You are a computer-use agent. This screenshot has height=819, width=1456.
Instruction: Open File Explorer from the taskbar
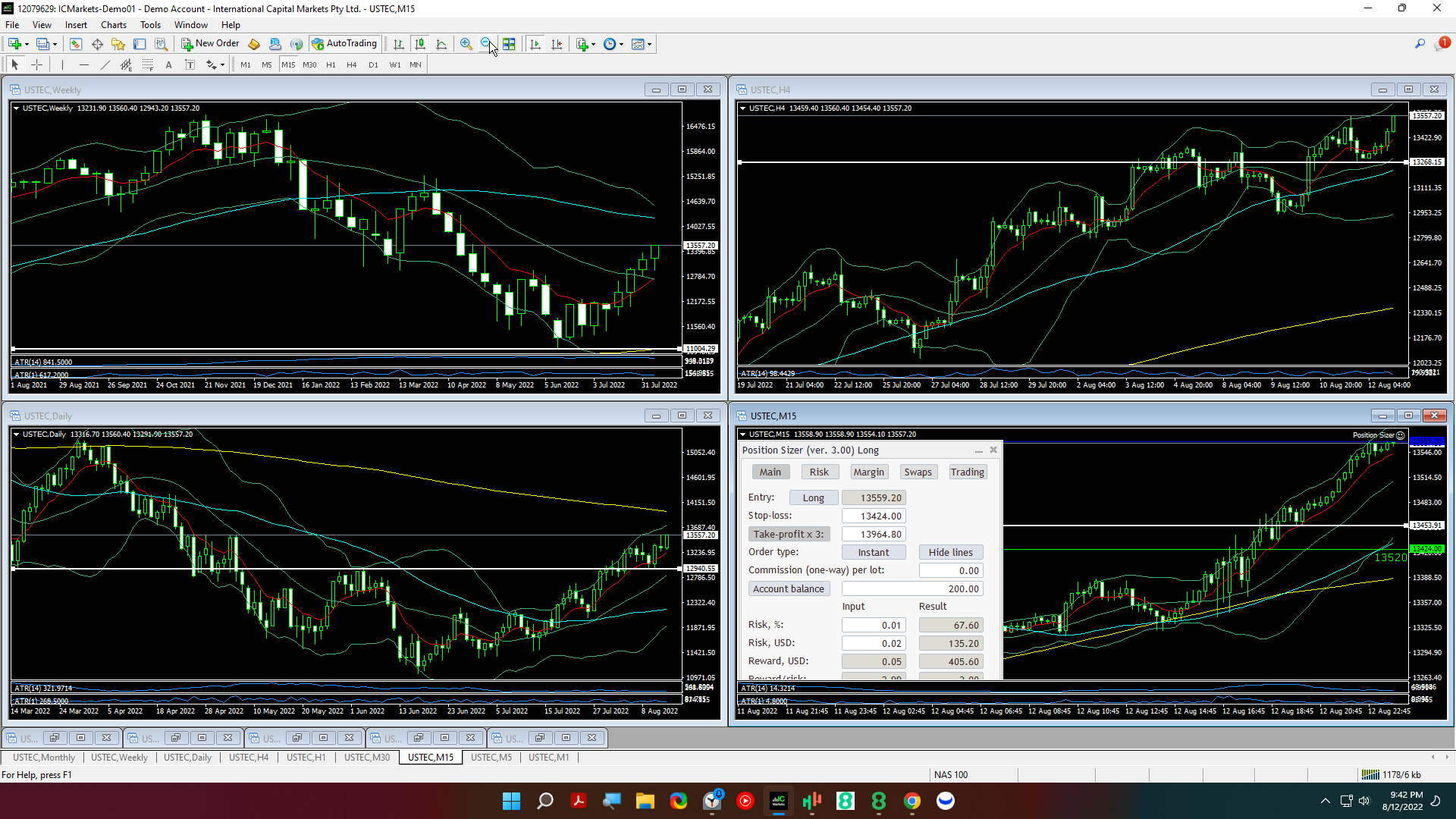tap(645, 801)
